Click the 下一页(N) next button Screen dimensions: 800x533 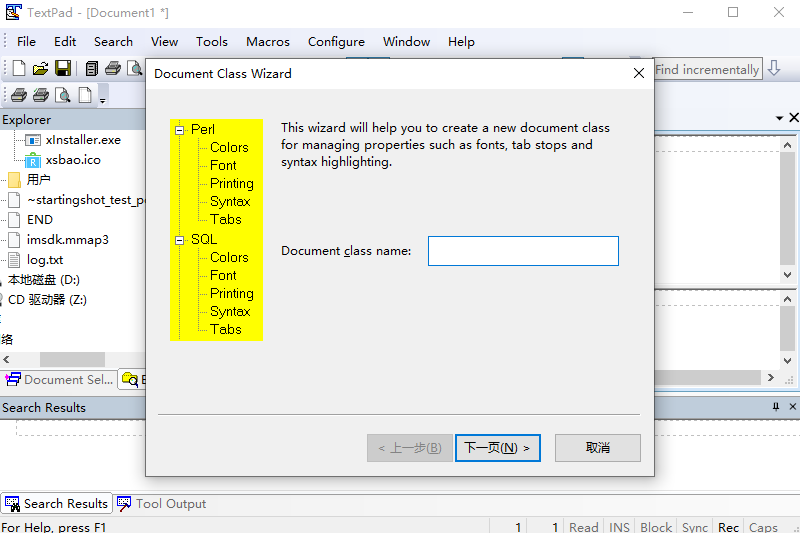[498, 448]
